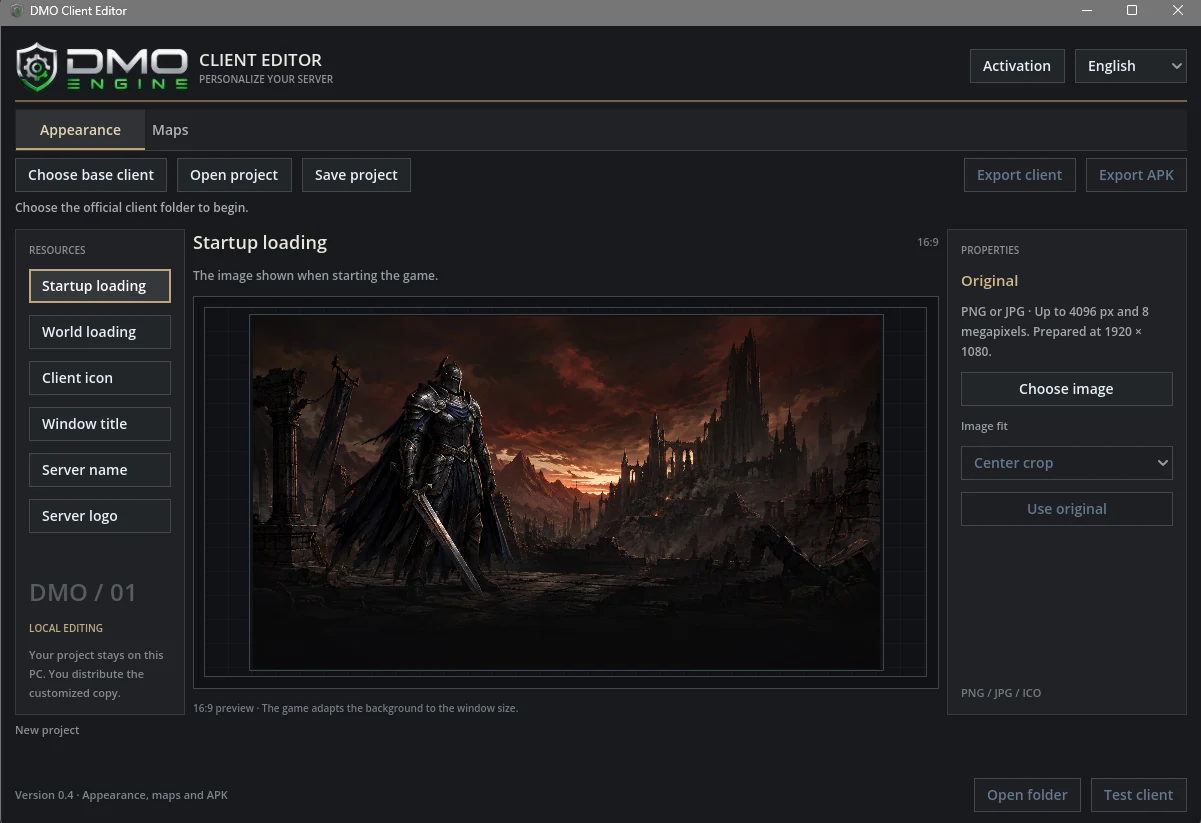The width and height of the screenshot is (1201, 823).
Task: Click Choose base client button
Action: [91, 175]
